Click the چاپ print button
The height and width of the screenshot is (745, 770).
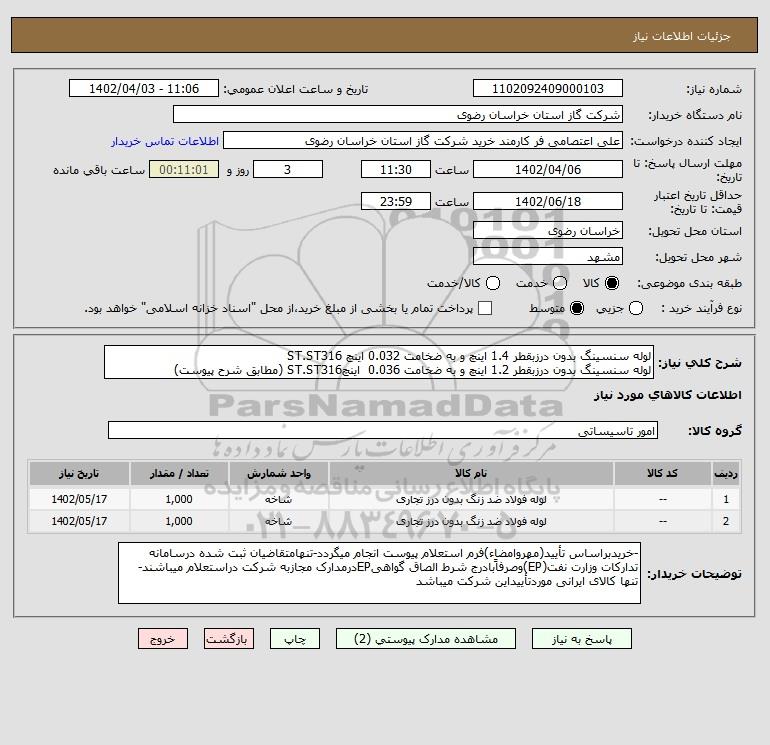tap(295, 639)
